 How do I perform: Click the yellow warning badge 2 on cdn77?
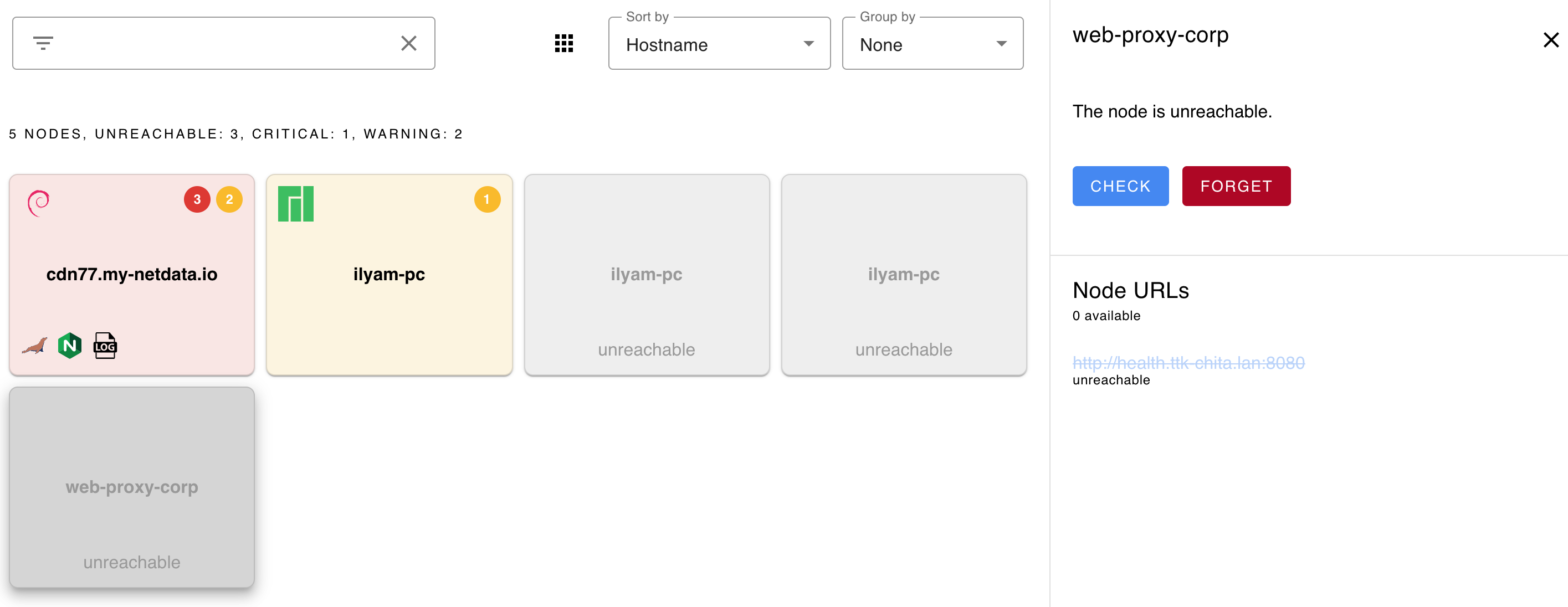coord(229,199)
